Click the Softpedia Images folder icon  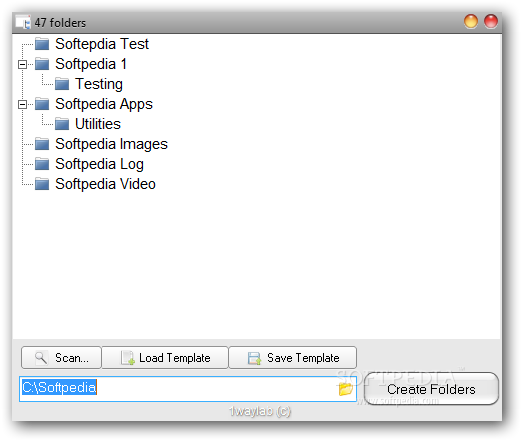[x=42, y=144]
